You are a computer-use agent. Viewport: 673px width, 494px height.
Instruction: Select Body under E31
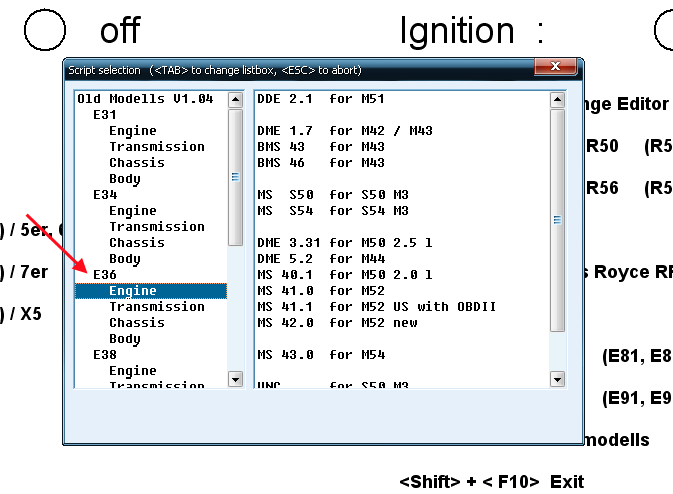coord(124,179)
